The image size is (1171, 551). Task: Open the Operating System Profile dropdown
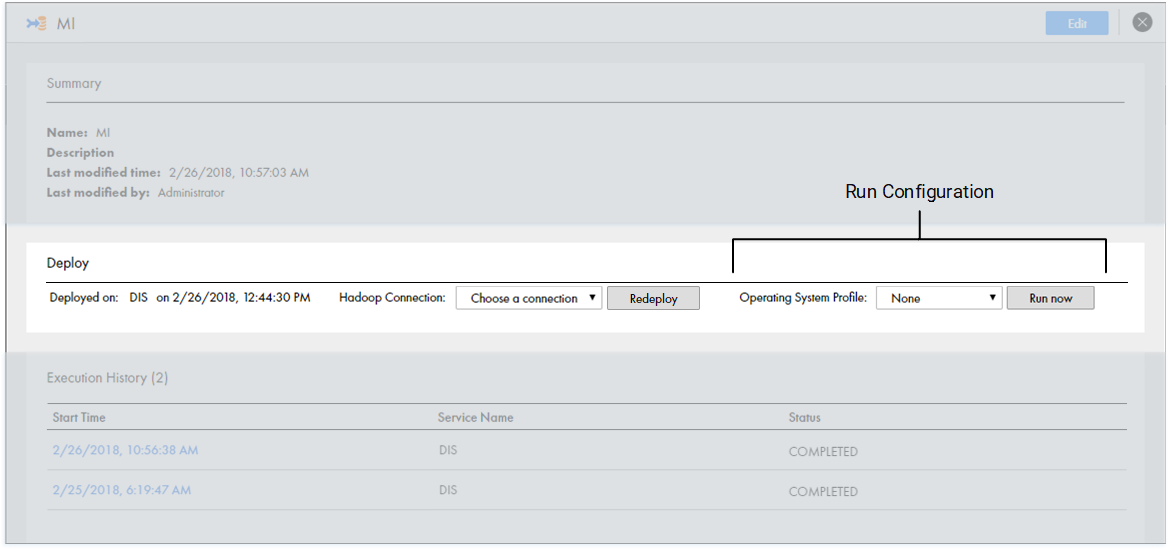pyautogui.click(x=939, y=298)
